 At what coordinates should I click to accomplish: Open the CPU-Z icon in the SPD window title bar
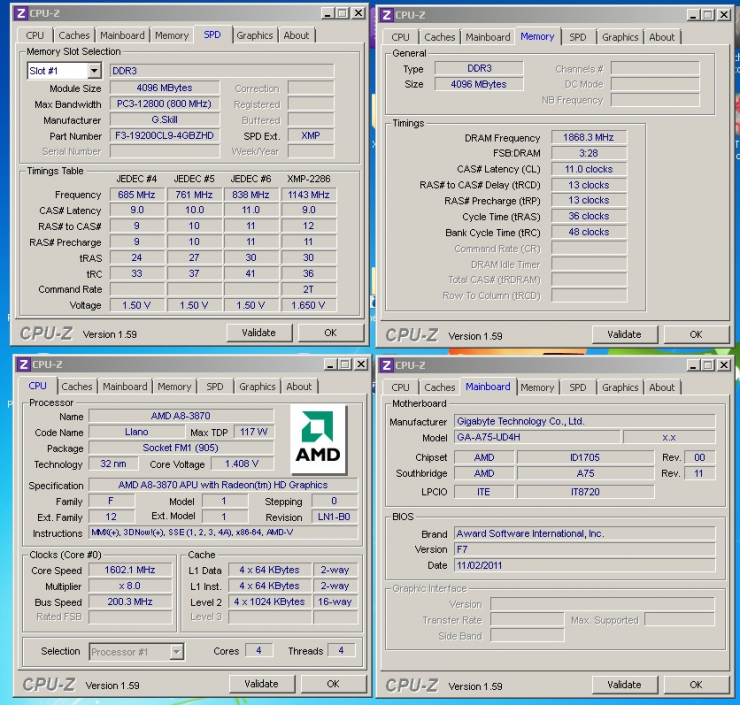tap(21, 13)
